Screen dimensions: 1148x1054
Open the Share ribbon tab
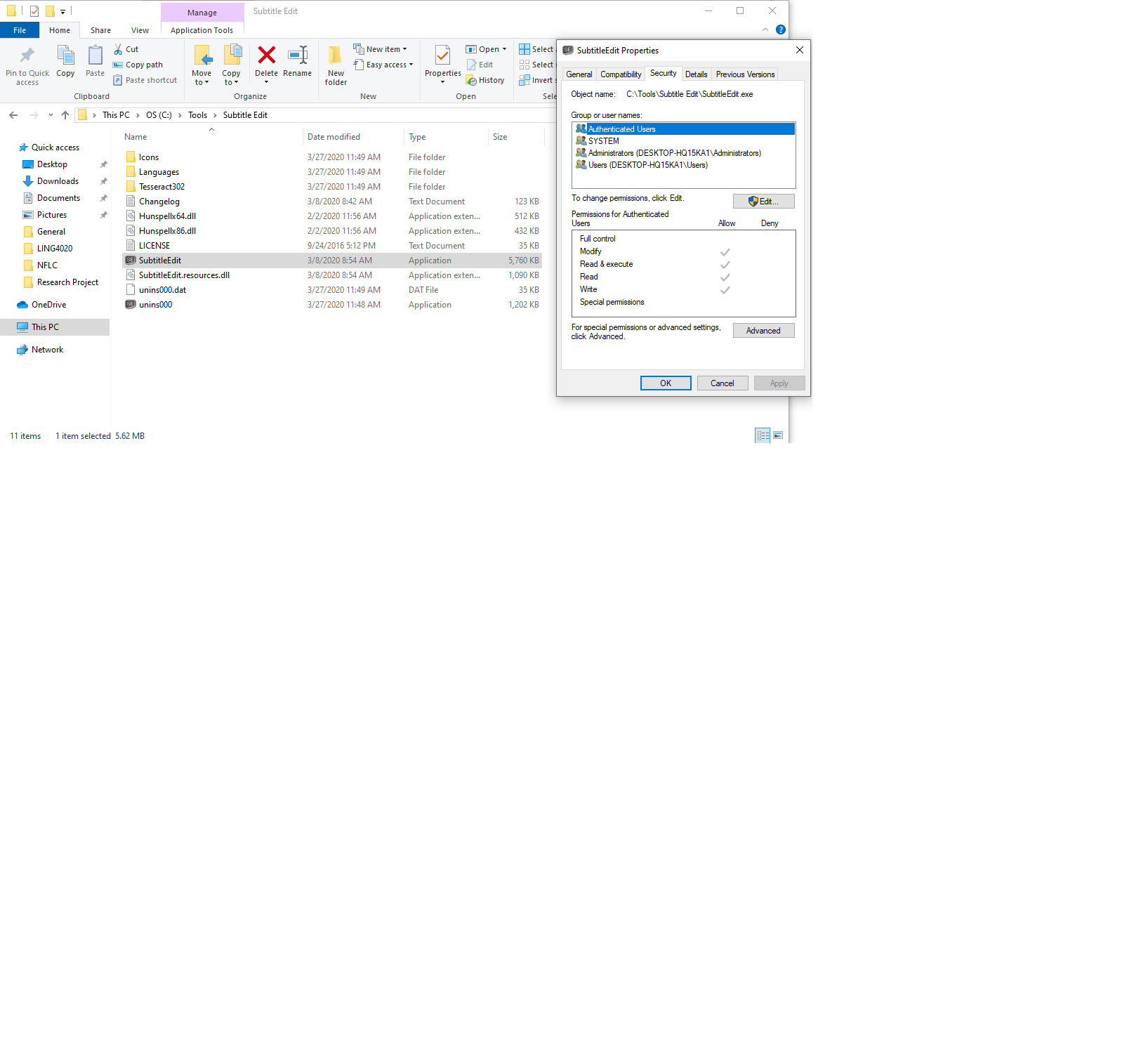click(100, 29)
